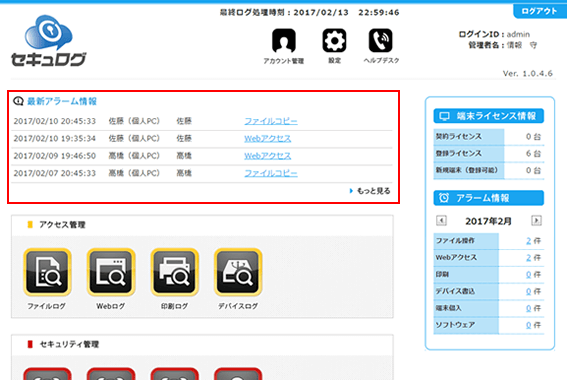
Task: Go to previous month in アラーム情報
Action: click(441, 221)
